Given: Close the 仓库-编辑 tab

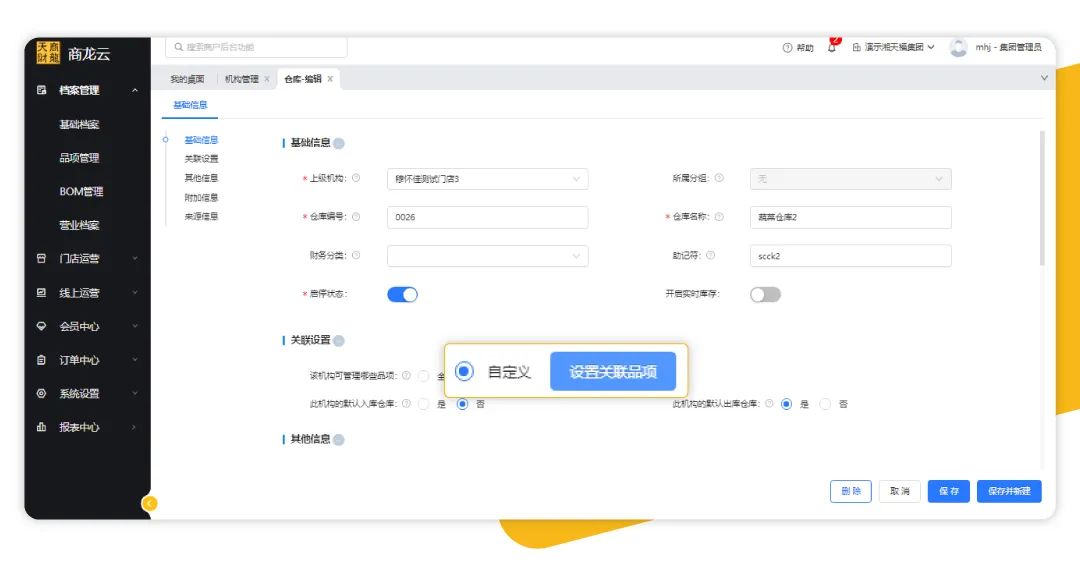Looking at the screenshot, I should pyautogui.click(x=330, y=79).
